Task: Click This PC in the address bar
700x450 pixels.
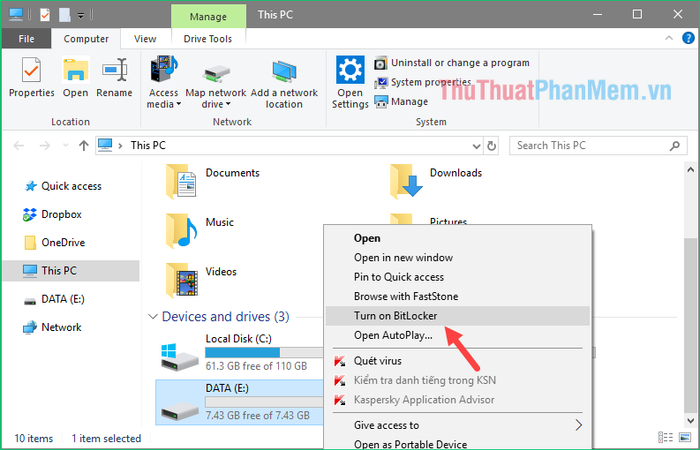Action: [148, 146]
